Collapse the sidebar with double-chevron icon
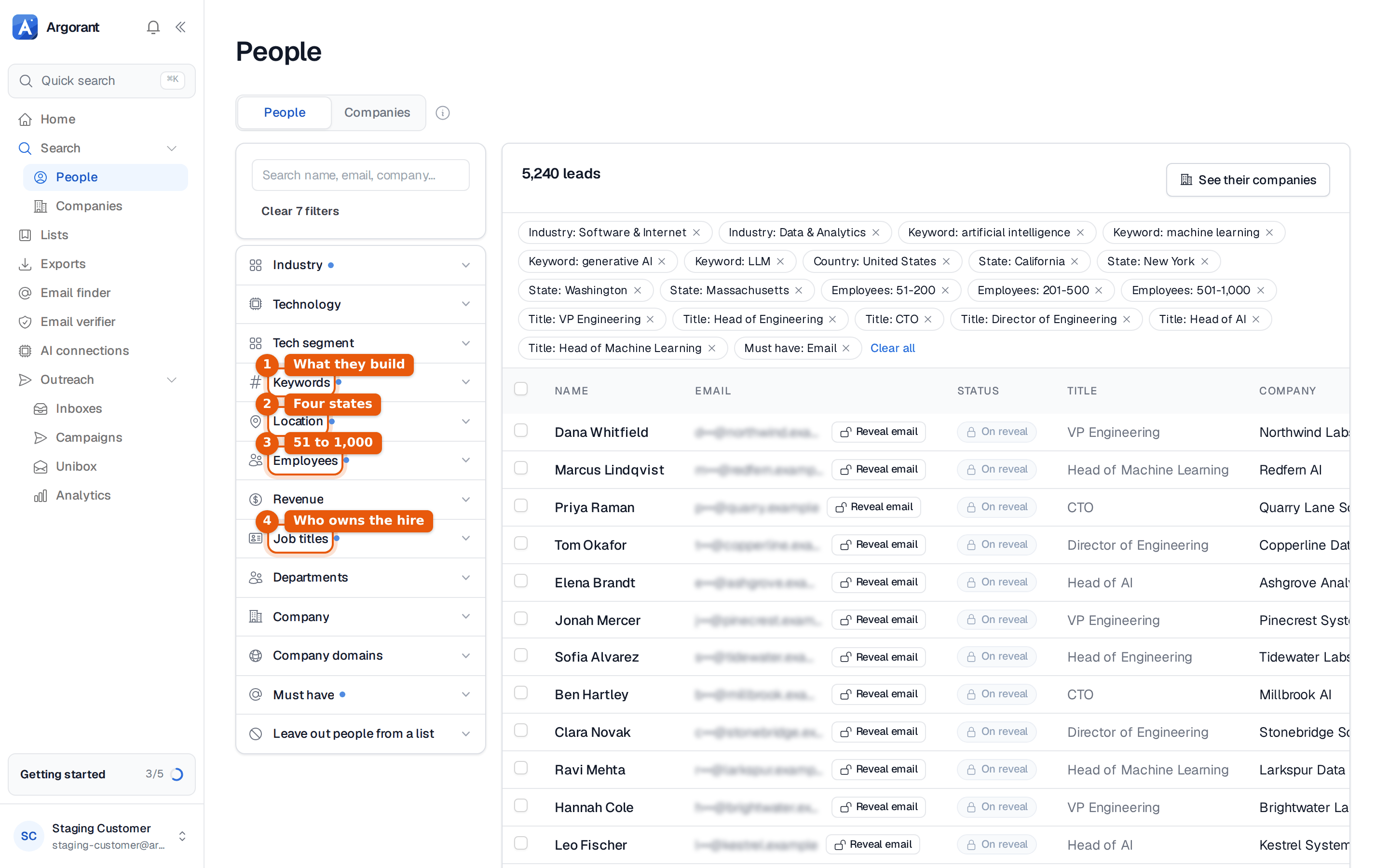Screen dimensions: 1389x868 (x=180, y=27)
